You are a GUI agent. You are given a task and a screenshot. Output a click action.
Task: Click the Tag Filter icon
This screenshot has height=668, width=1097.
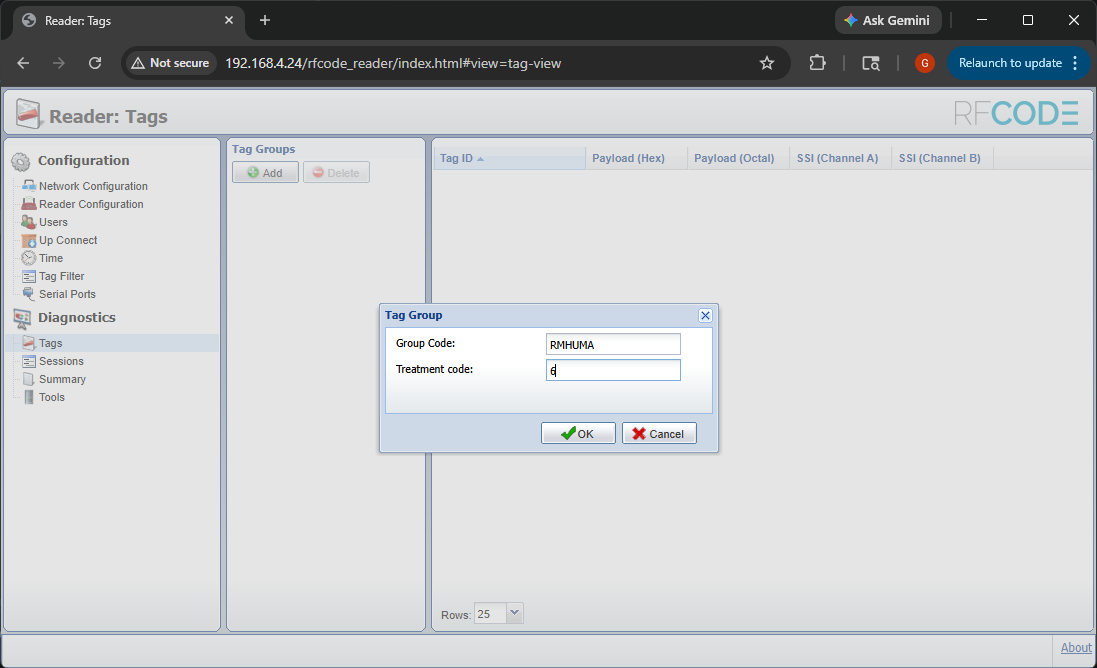29,276
